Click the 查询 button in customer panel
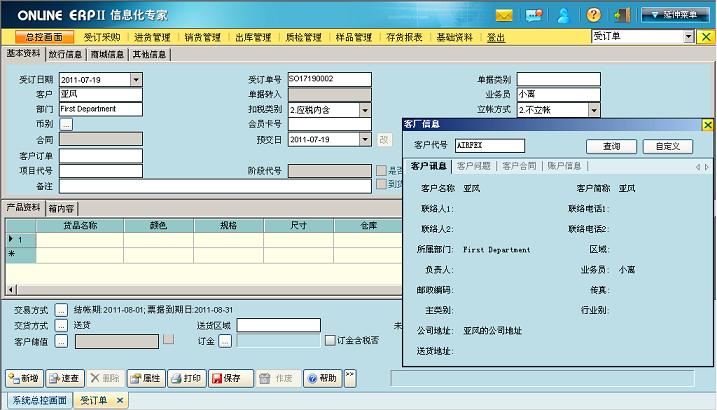Viewport: 717px width, 410px height. 611,146
